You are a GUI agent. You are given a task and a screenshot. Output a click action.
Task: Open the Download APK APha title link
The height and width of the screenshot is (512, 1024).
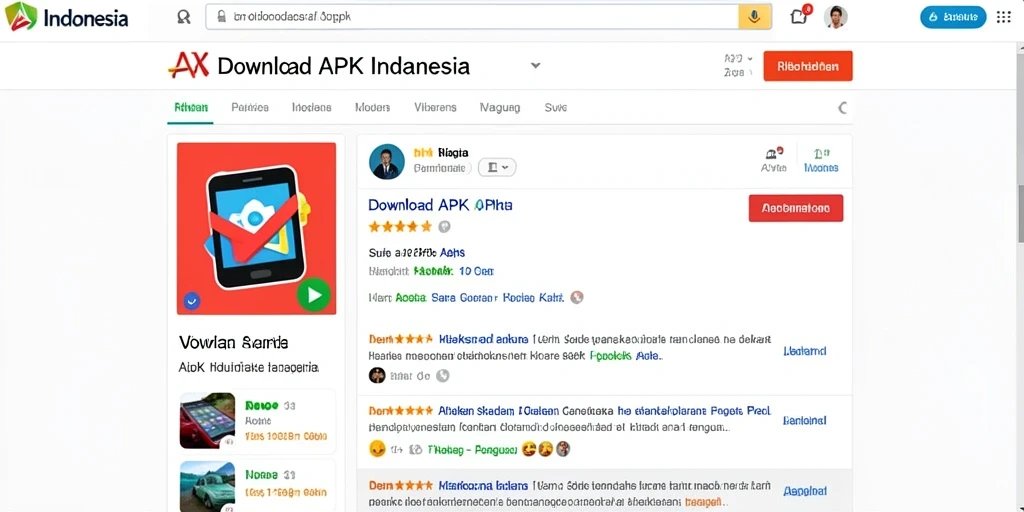point(440,205)
